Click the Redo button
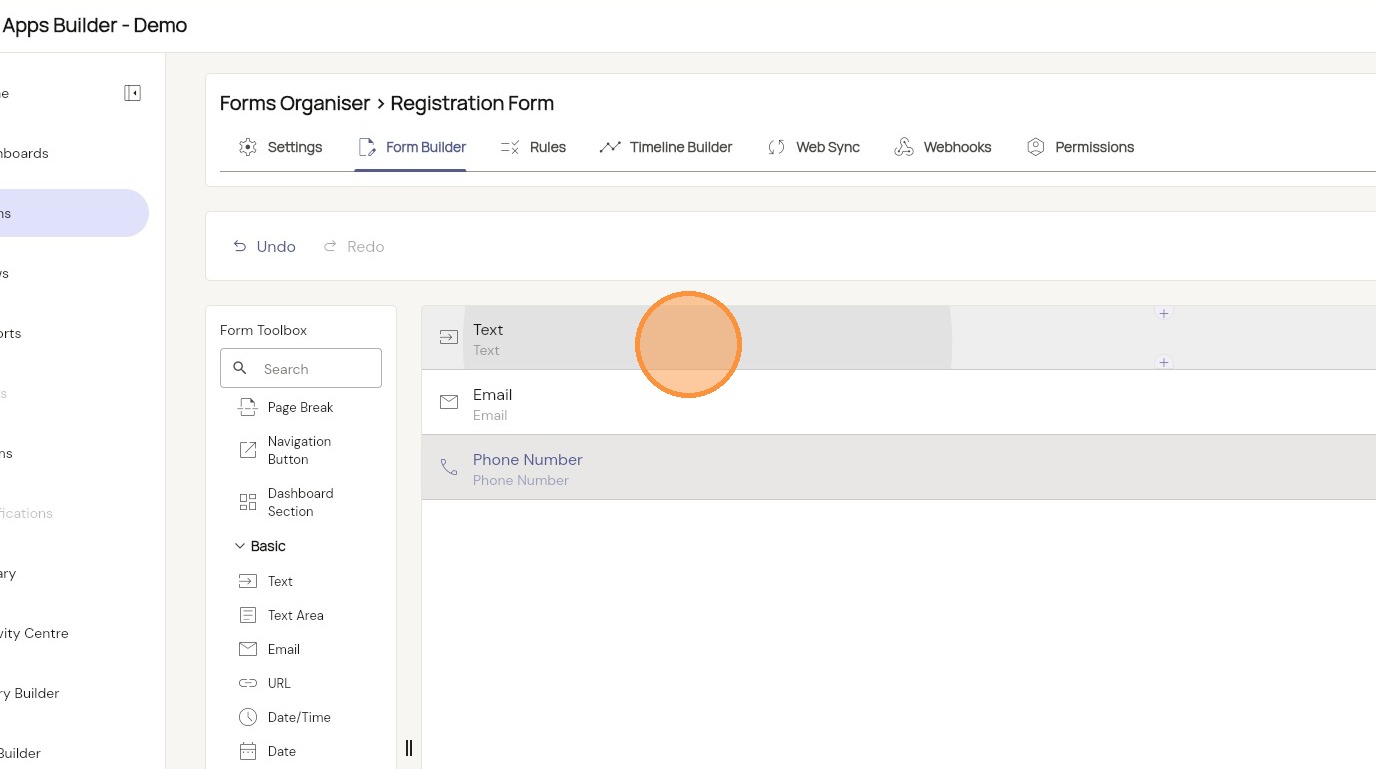This screenshot has width=1376, height=769. tap(354, 246)
